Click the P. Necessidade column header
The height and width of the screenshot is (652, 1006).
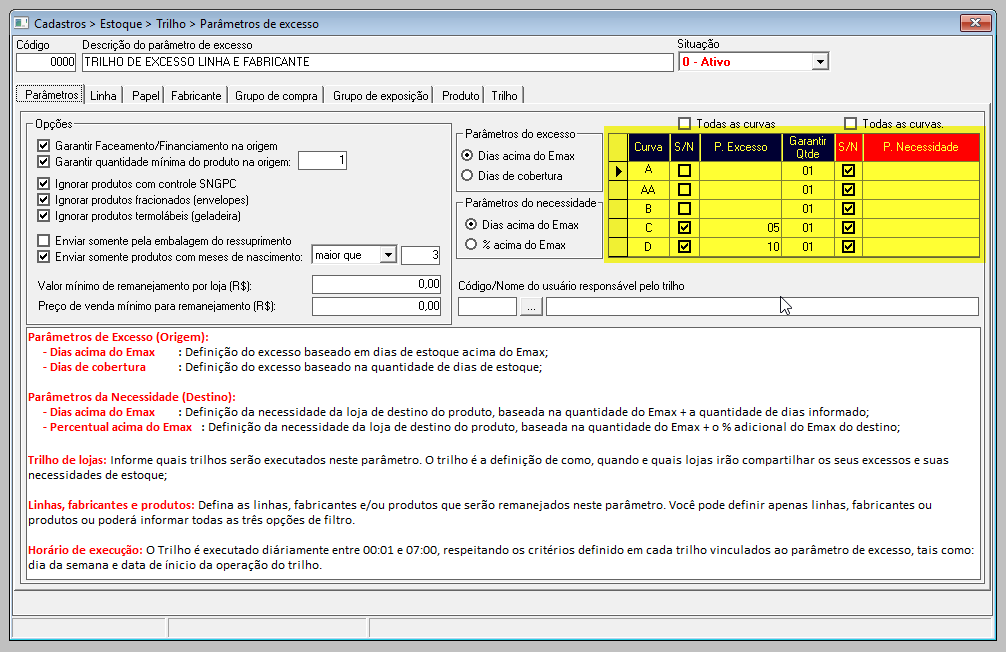(x=921, y=147)
